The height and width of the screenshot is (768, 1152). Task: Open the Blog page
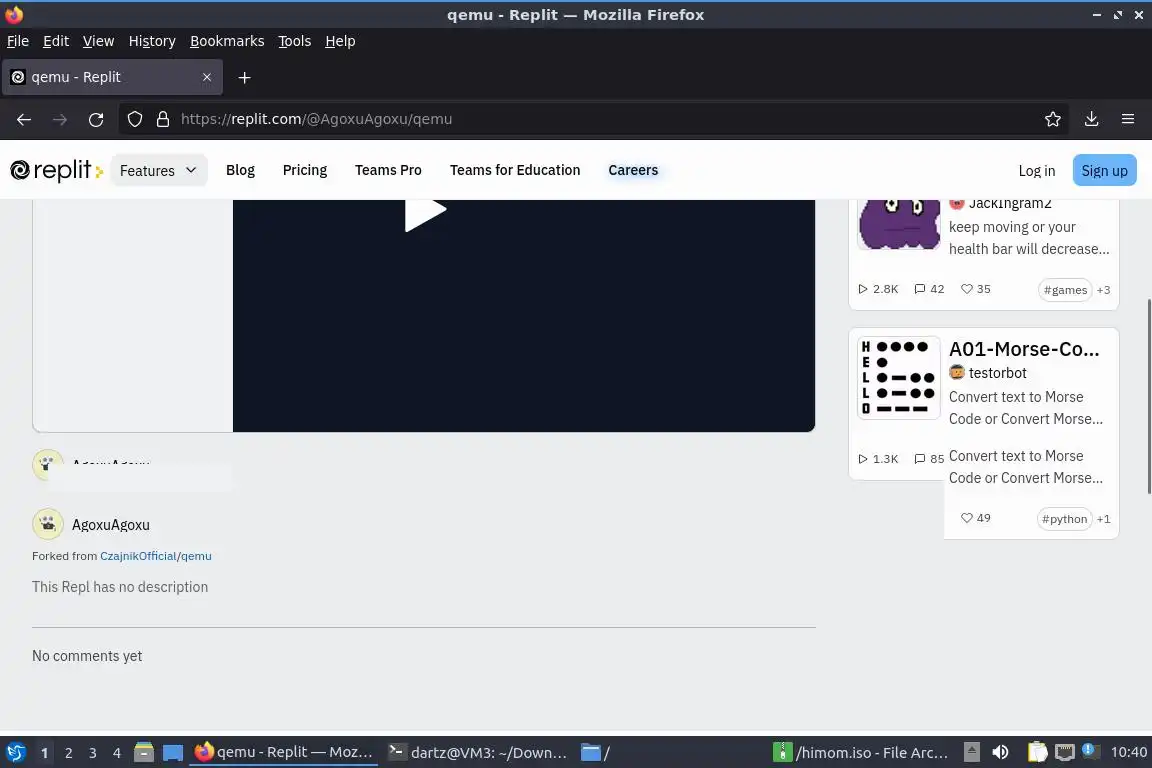click(x=240, y=171)
